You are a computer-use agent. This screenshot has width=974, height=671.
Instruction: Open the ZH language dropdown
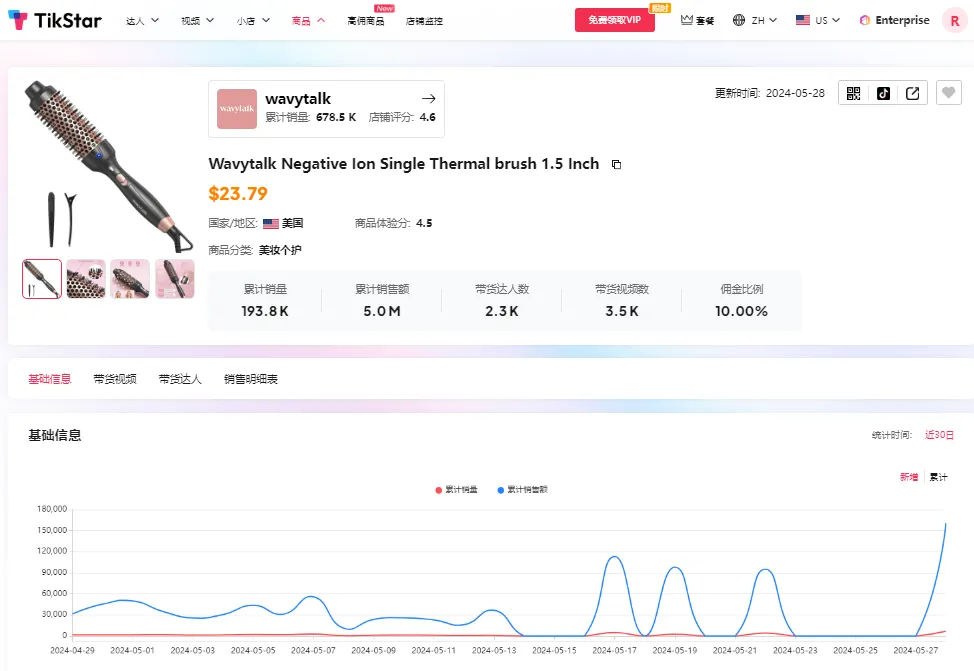click(755, 20)
